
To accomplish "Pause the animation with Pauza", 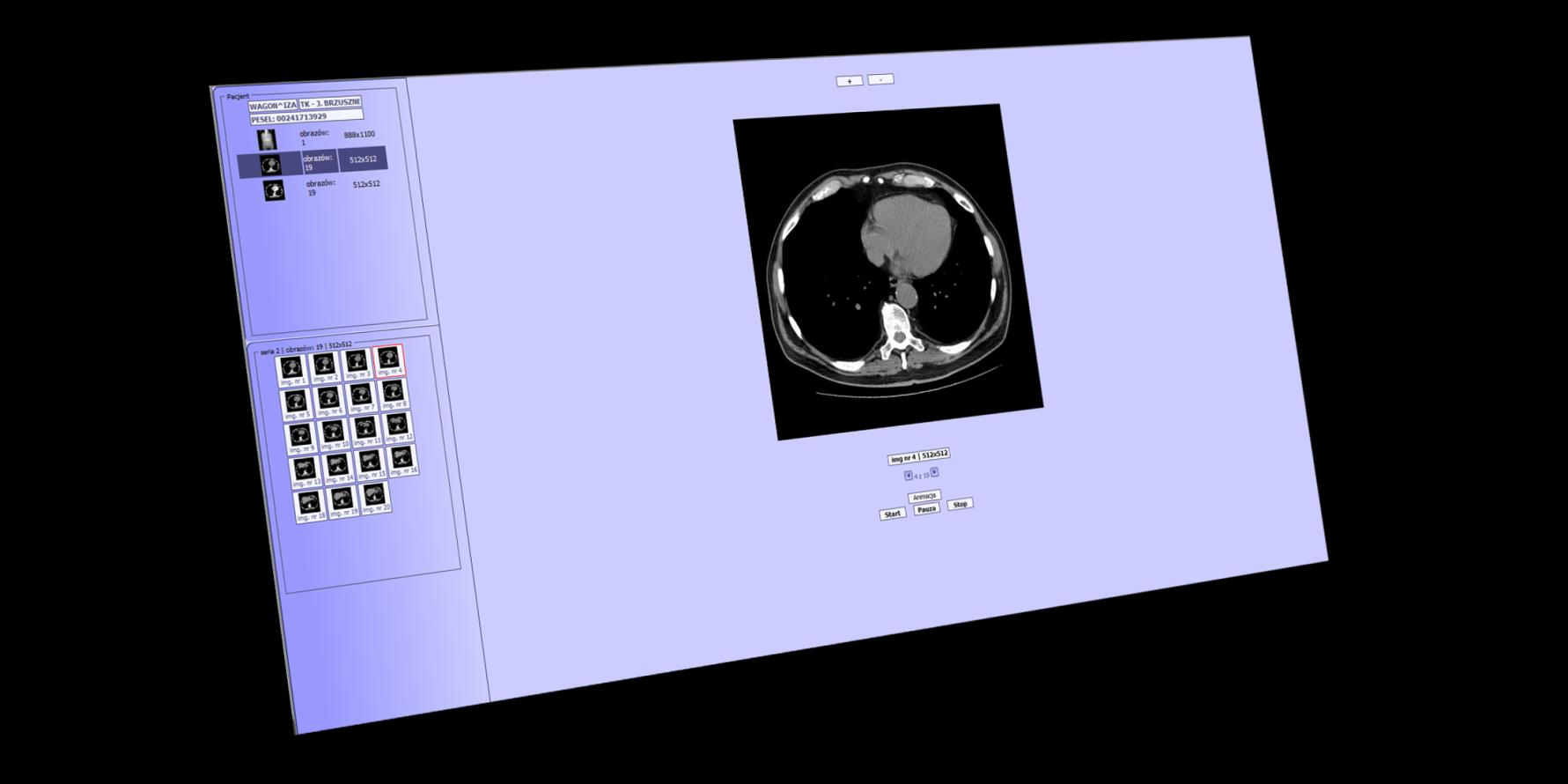I will click(x=926, y=509).
